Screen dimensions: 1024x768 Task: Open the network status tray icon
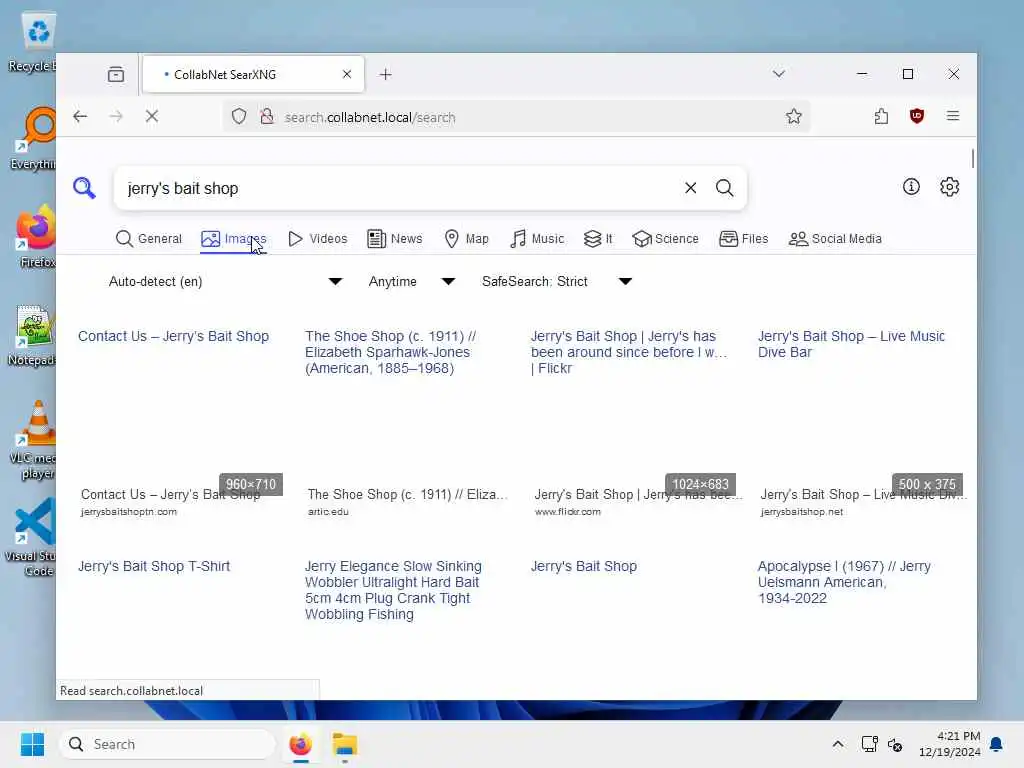click(x=869, y=744)
